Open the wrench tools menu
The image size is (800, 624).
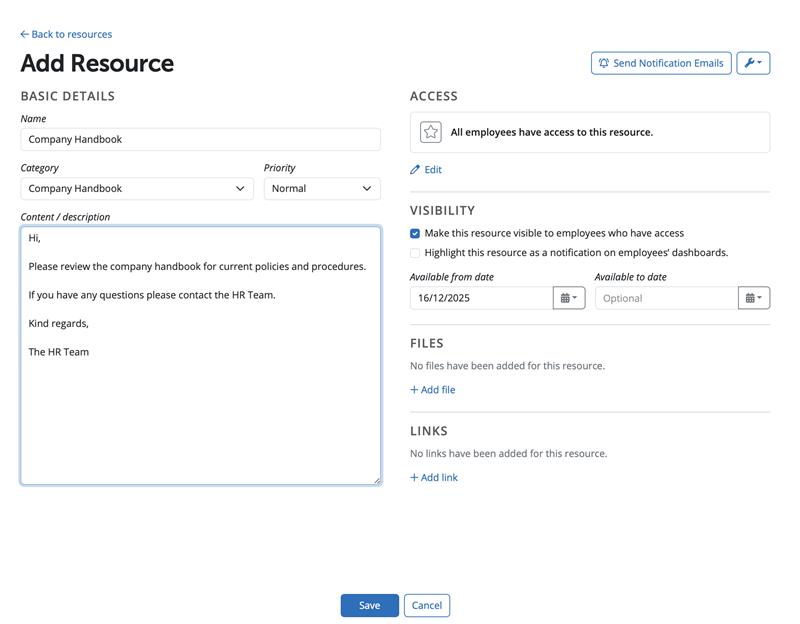753,63
